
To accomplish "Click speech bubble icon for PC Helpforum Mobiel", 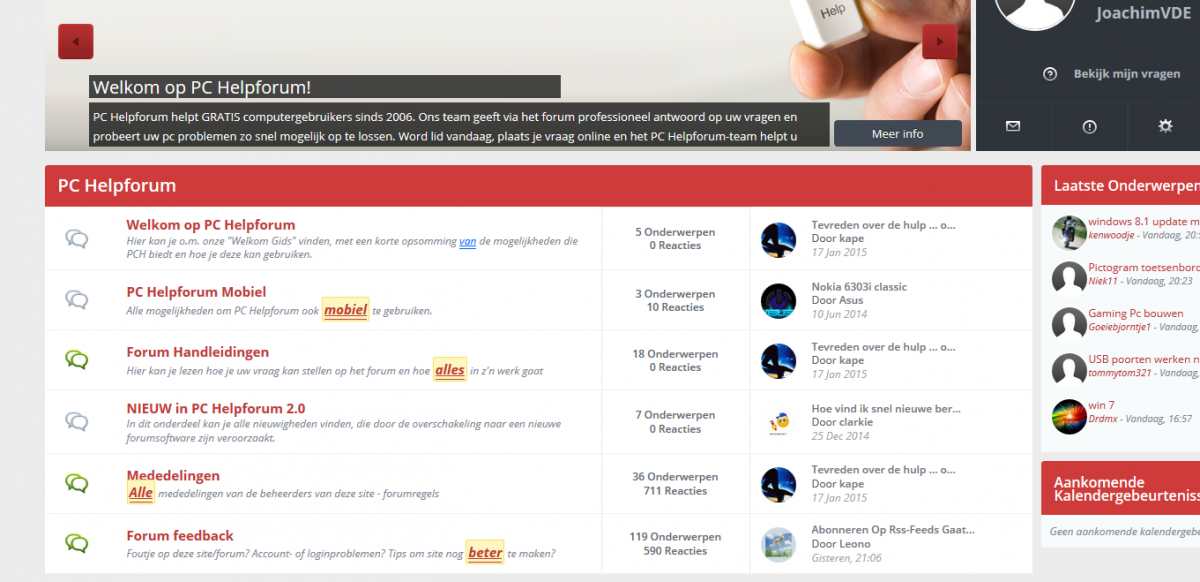I will 77,299.
